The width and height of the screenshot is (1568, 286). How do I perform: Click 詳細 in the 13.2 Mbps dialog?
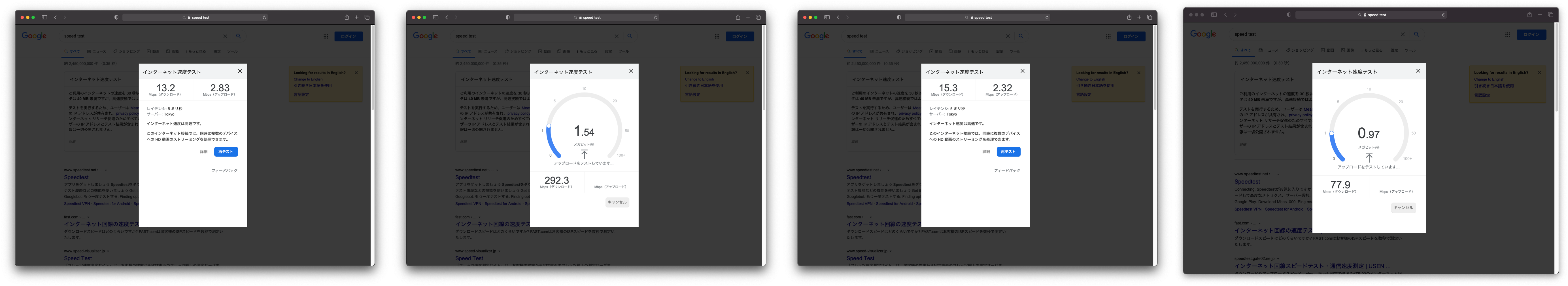tap(204, 152)
